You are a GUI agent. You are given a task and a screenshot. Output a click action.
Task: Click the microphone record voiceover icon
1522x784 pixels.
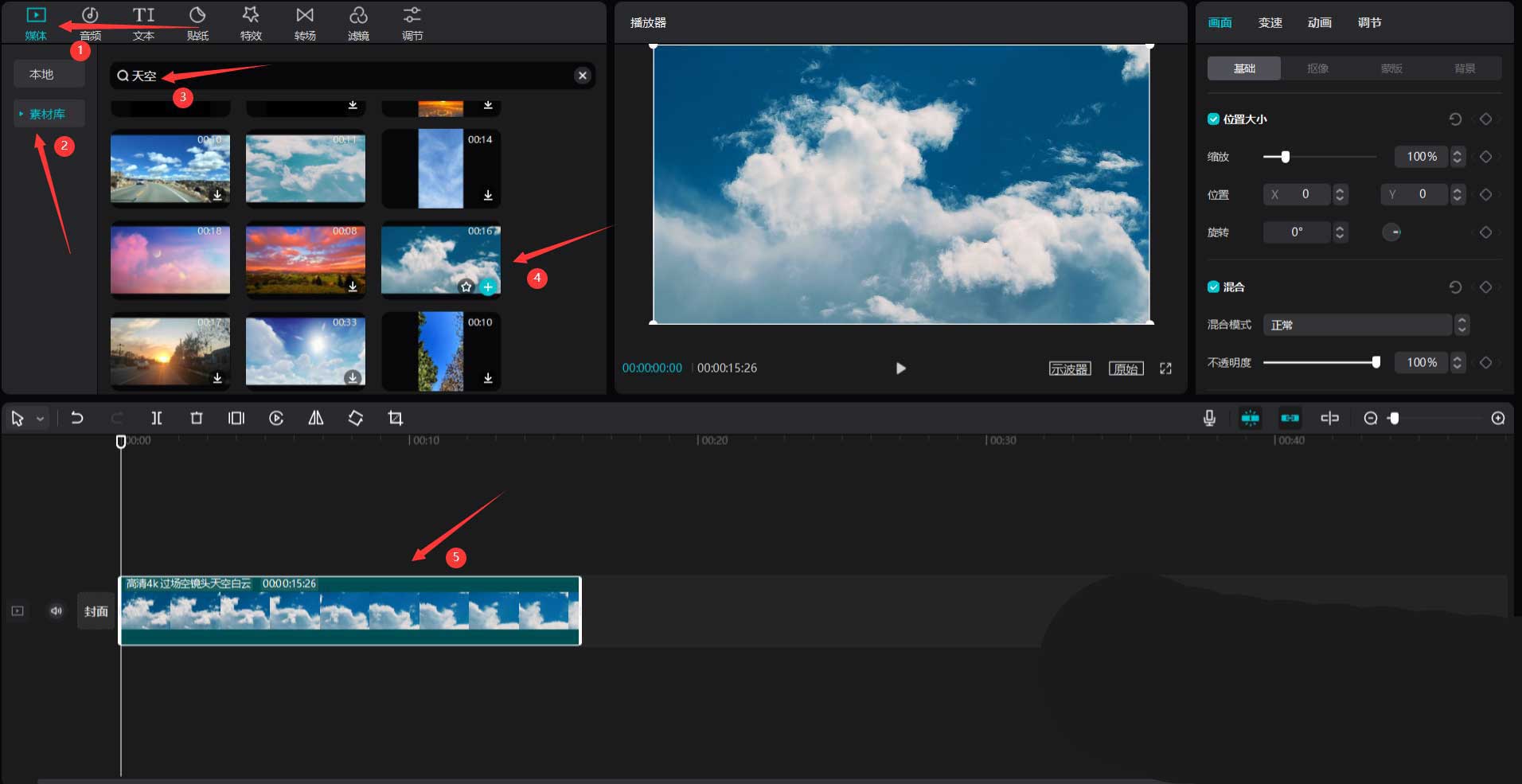click(1209, 418)
